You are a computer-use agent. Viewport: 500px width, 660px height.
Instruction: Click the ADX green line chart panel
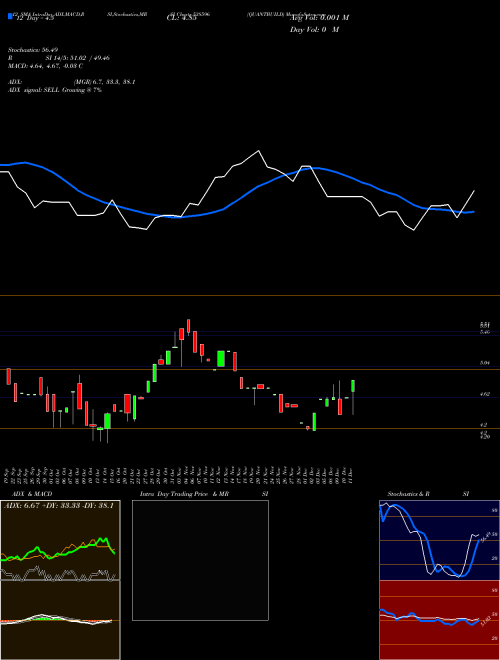[60, 540]
